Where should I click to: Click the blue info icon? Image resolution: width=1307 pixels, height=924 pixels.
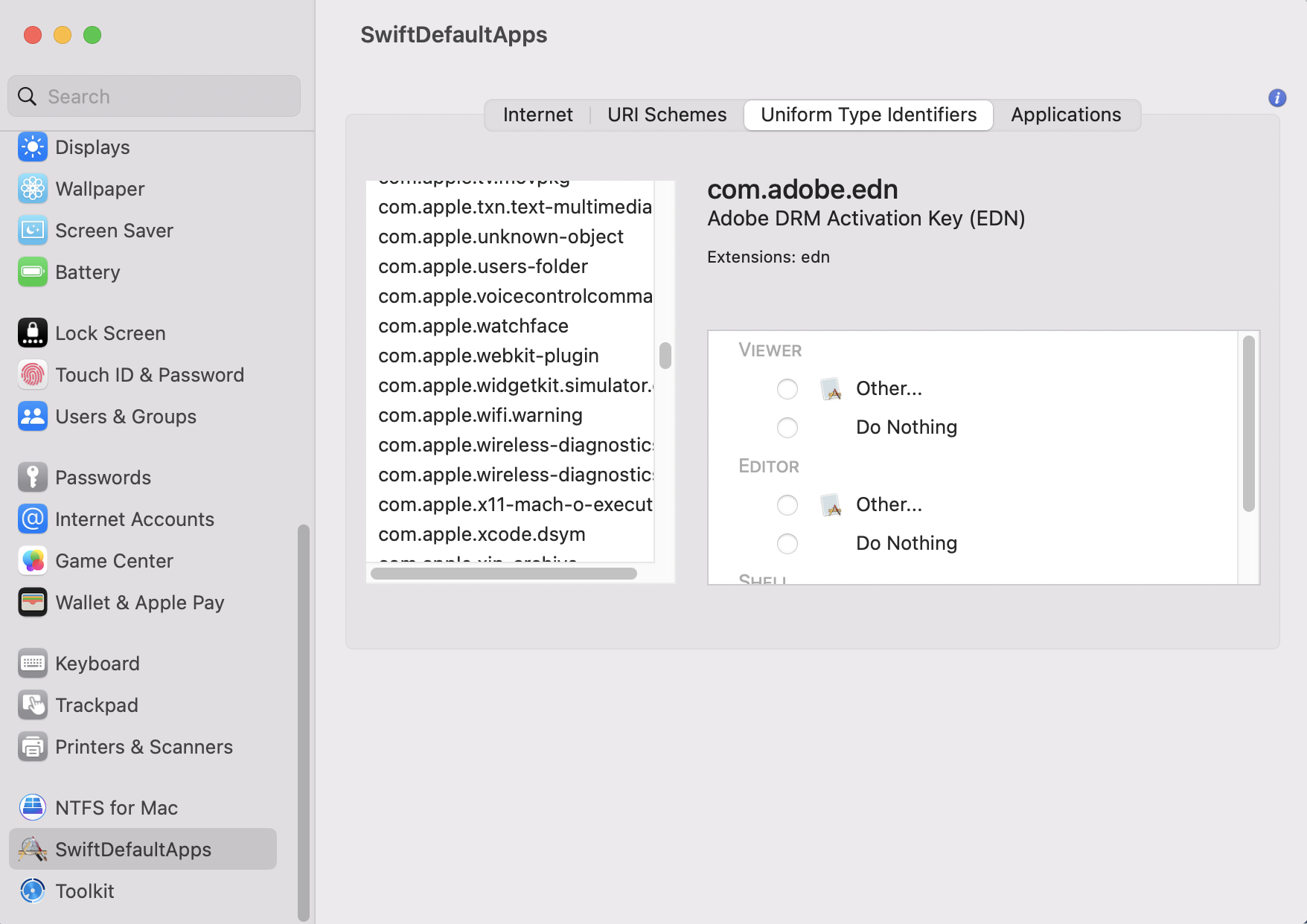(x=1277, y=98)
